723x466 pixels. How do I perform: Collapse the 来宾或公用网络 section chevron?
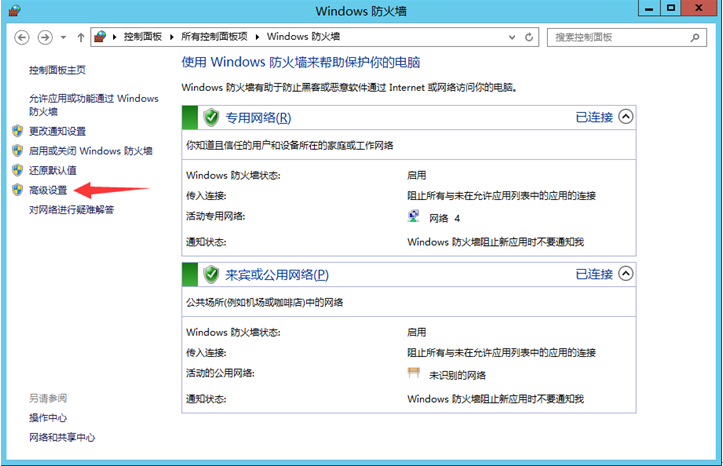626,273
